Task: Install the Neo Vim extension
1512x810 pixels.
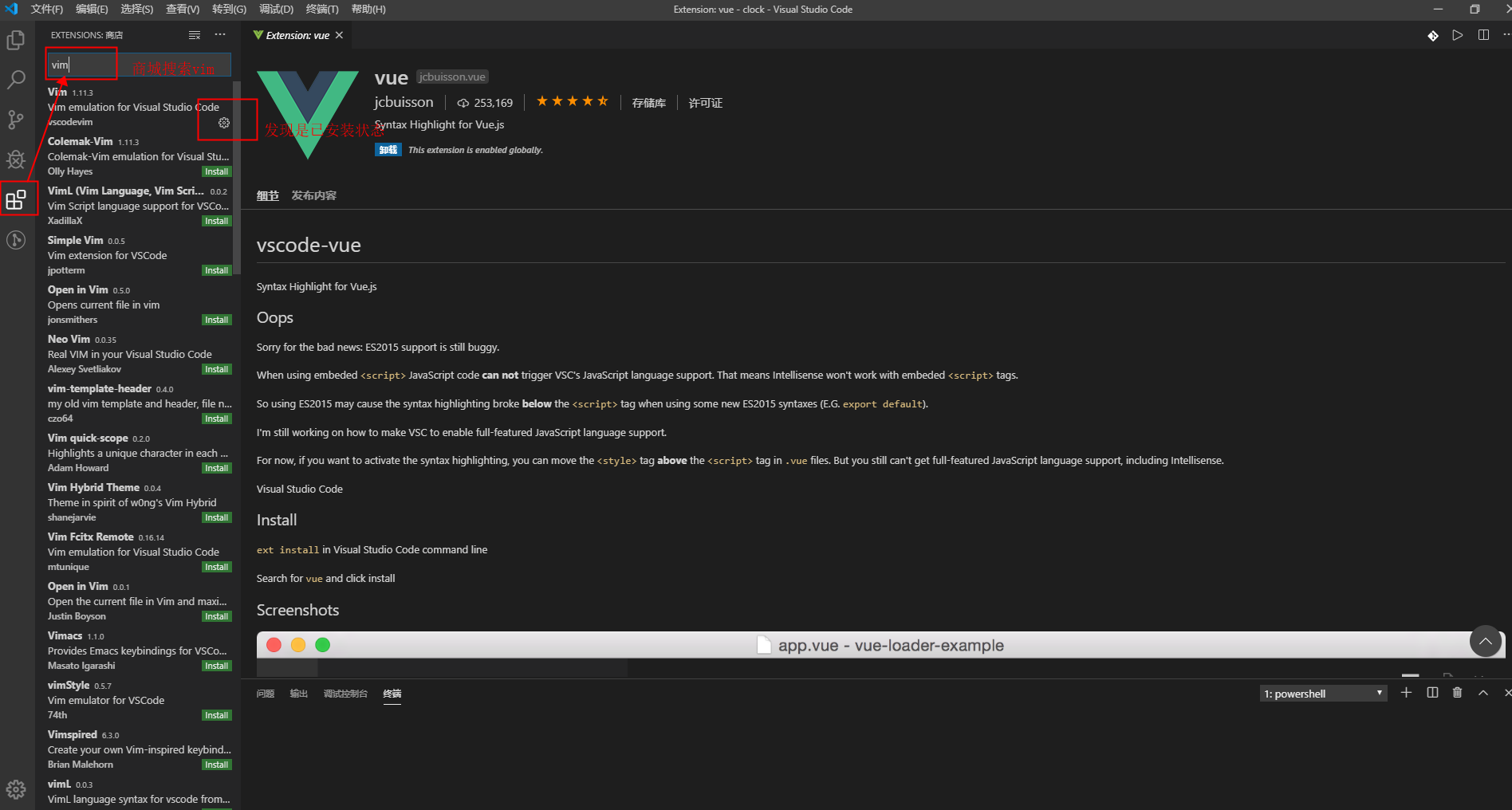Action: (x=216, y=368)
